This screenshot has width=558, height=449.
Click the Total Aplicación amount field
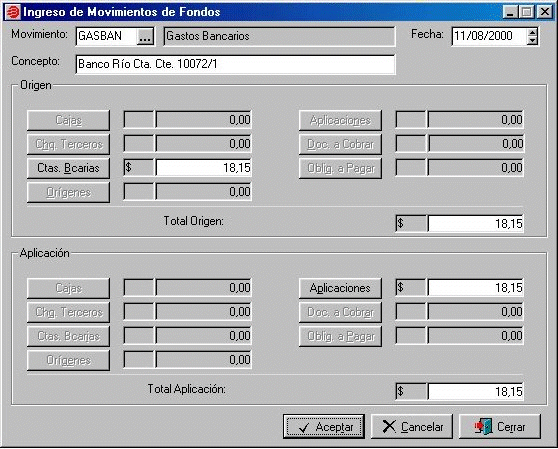475,391
